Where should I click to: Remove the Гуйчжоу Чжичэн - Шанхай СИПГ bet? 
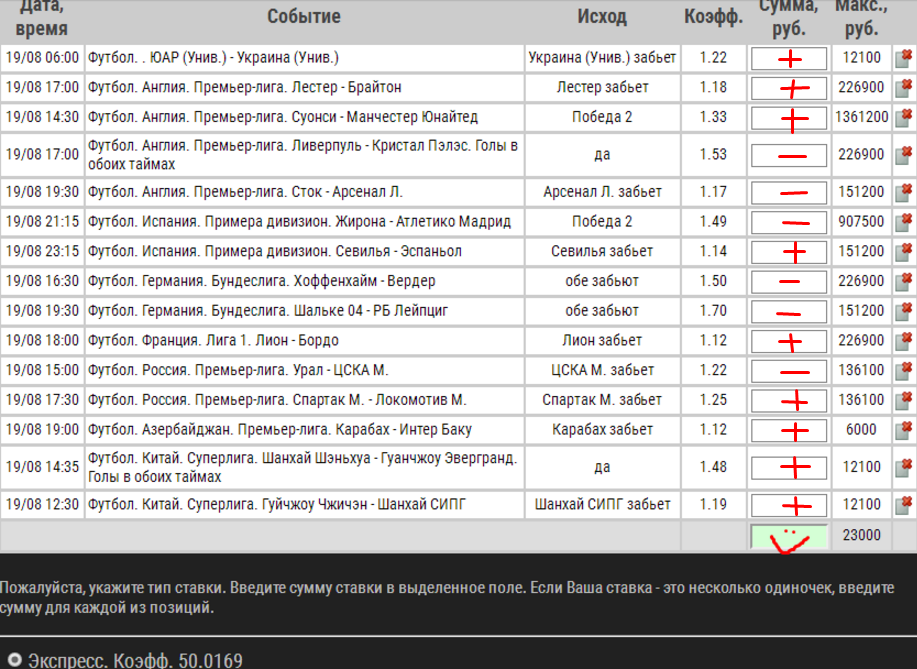904,505
